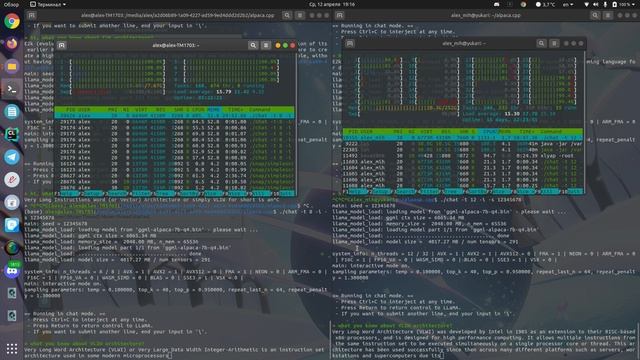
Task: Launch Firefox from the dock
Action: [12, 43]
